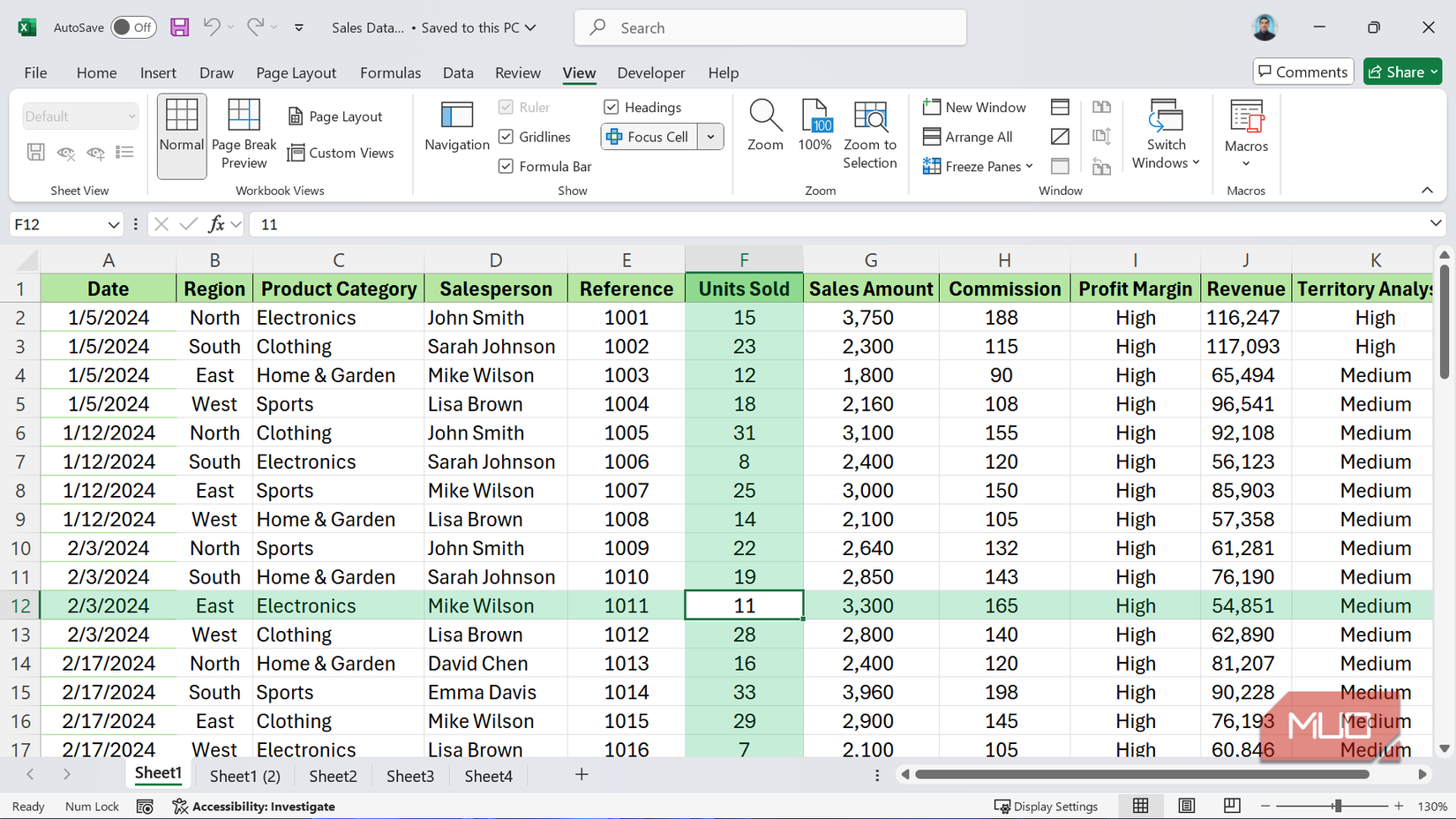Switch to Page Layout view
This screenshot has width=1456, height=819.
click(x=335, y=116)
